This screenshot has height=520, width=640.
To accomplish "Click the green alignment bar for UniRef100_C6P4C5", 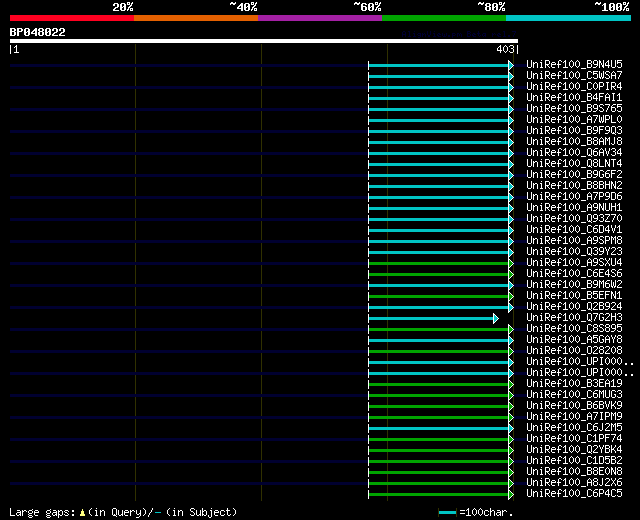I will tap(438, 495).
